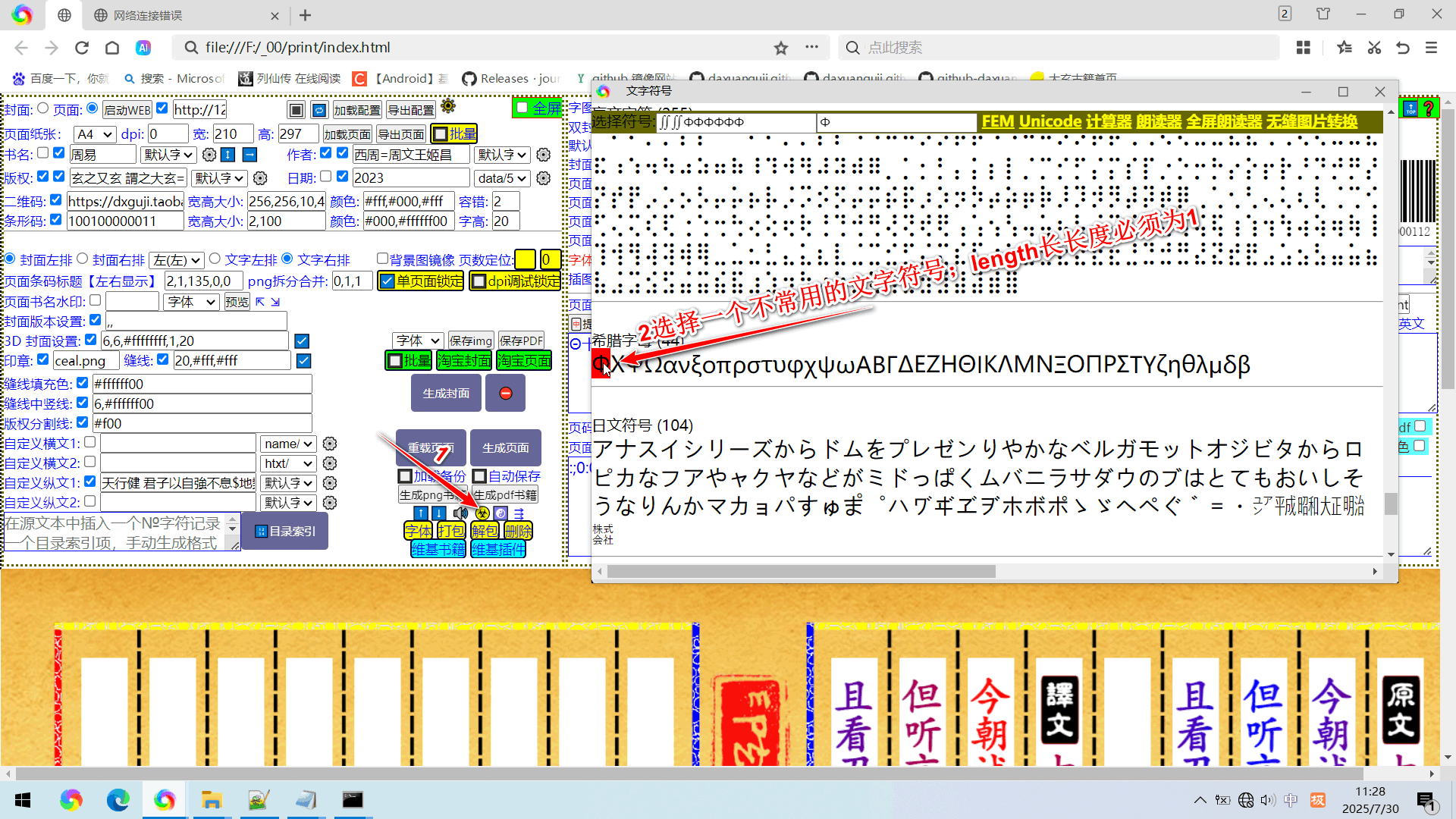Click the blue up-arrow icon
This screenshot has width=1456, height=819.
pos(421,513)
